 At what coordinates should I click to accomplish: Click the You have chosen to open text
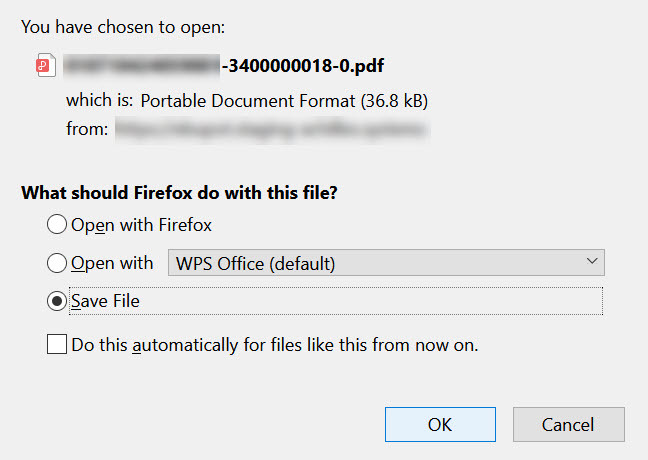[123, 27]
